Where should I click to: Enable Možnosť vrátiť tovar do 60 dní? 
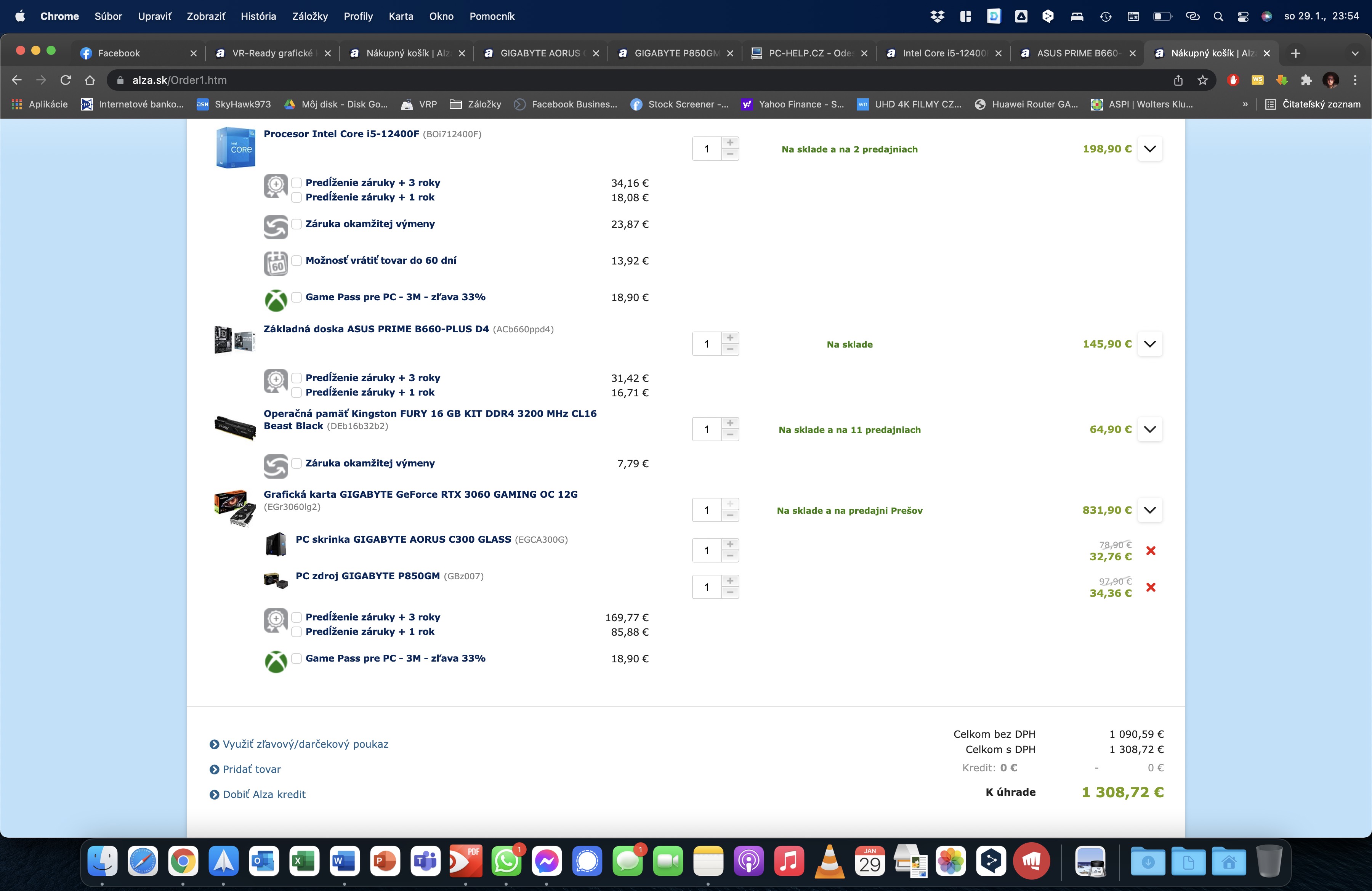click(x=296, y=261)
